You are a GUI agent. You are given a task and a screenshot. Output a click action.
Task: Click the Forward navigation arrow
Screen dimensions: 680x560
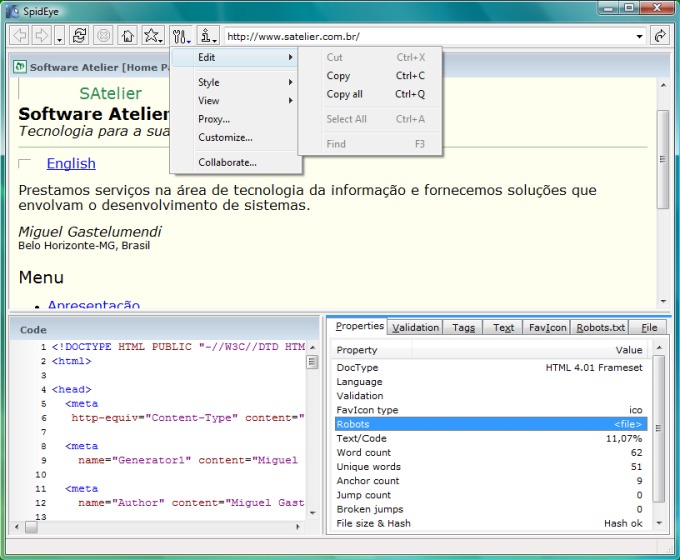click(x=41, y=36)
